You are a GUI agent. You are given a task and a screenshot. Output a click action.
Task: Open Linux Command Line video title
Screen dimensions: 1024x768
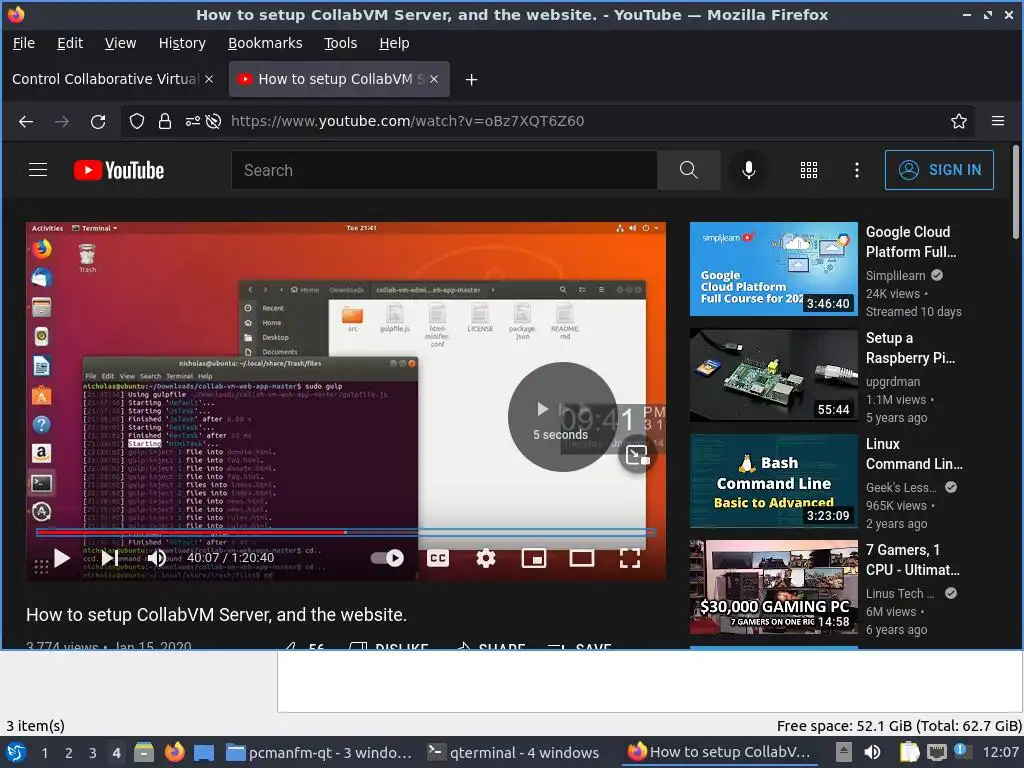[914, 454]
